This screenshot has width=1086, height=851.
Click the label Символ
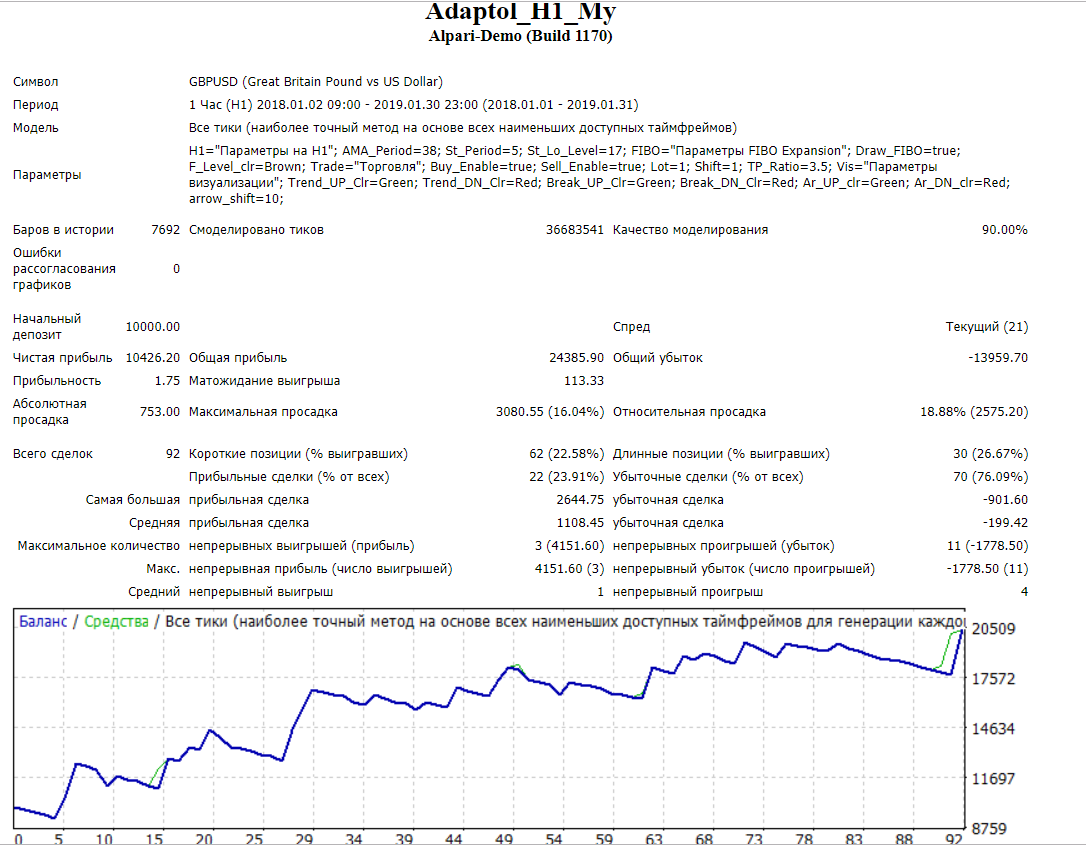click(x=35, y=82)
